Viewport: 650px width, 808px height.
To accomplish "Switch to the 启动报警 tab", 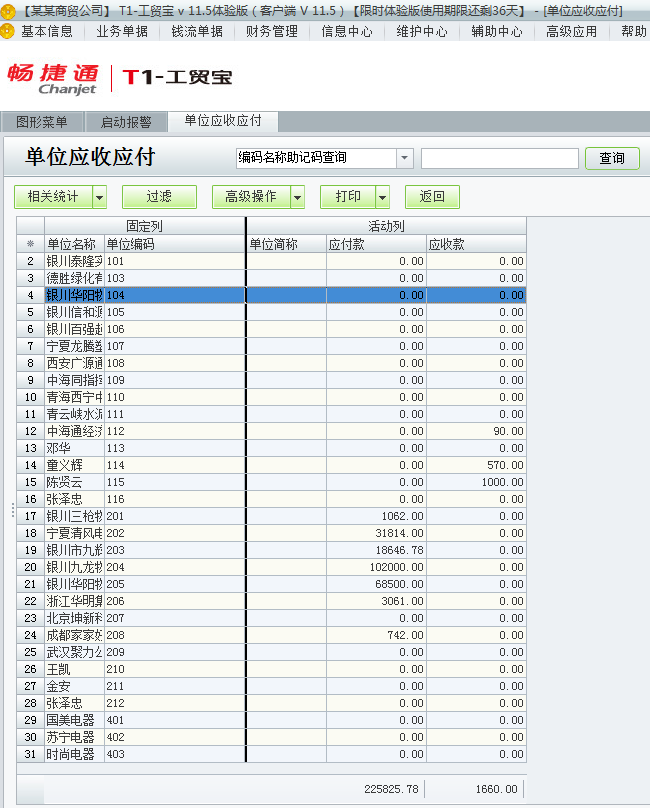I will click(x=126, y=122).
